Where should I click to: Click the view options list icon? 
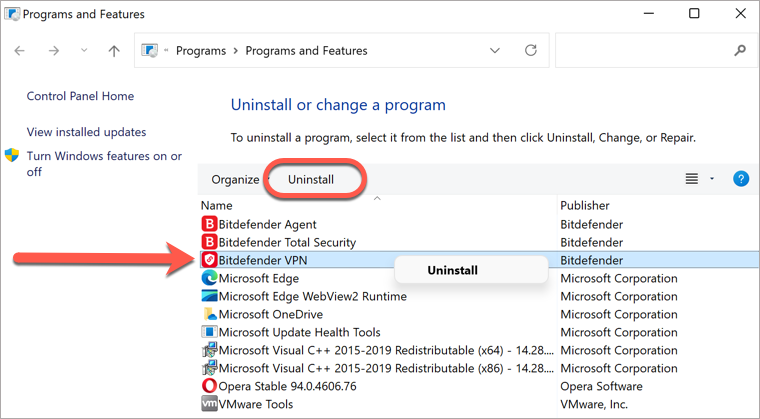coord(692,179)
